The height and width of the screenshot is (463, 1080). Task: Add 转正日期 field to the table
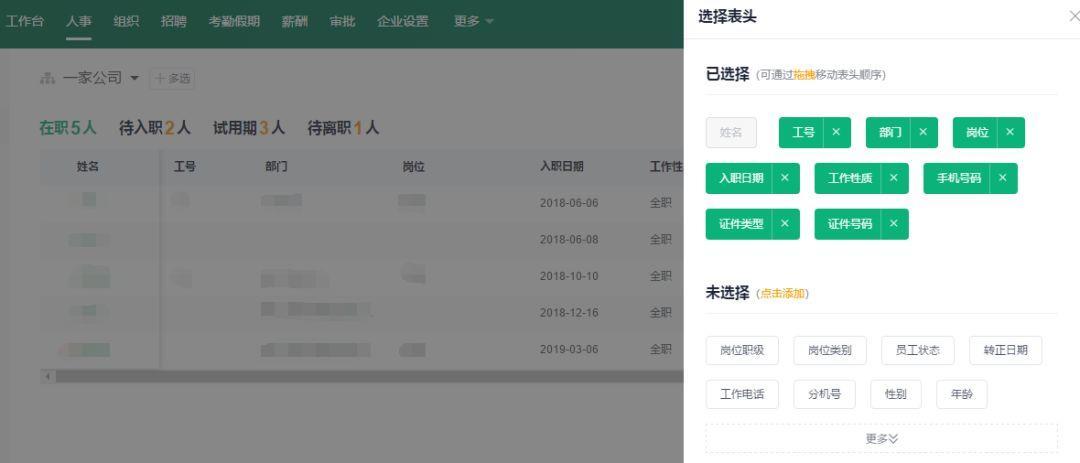coord(1005,350)
